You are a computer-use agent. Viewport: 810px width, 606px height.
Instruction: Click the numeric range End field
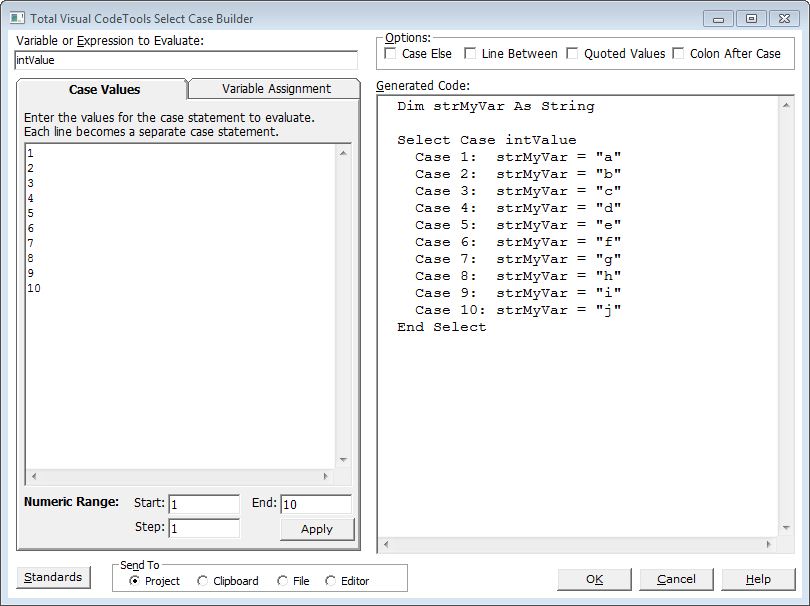pyautogui.click(x=316, y=504)
